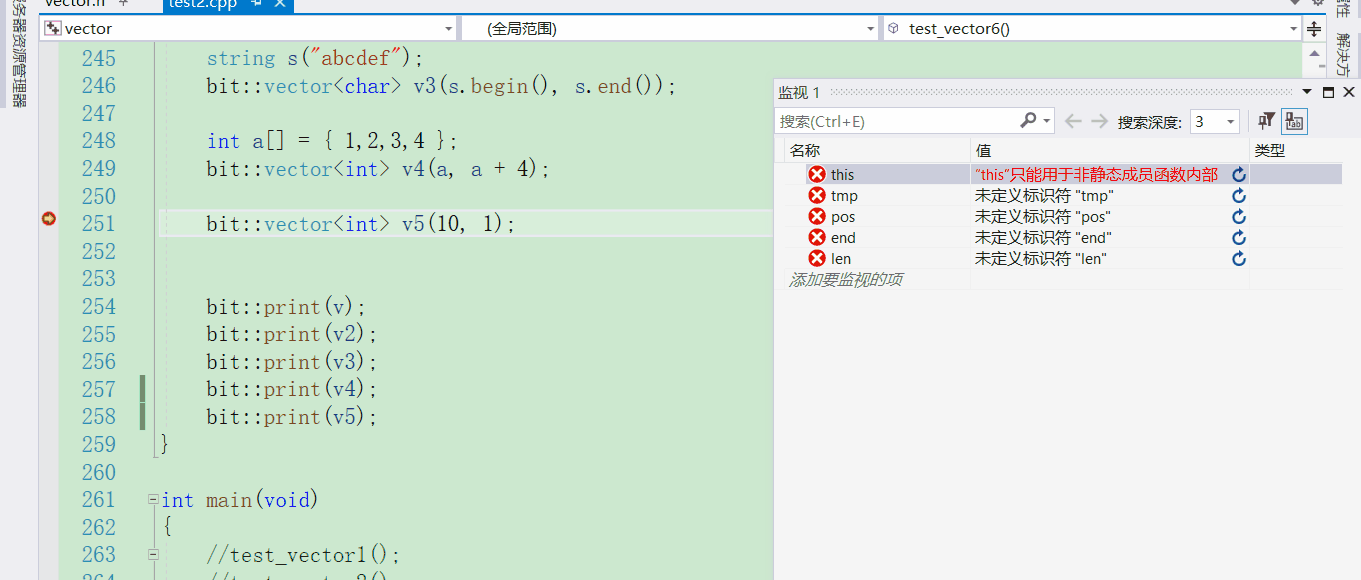1361x580 pixels.
Task: Select the 'len' watch row name
Action: tap(841, 259)
